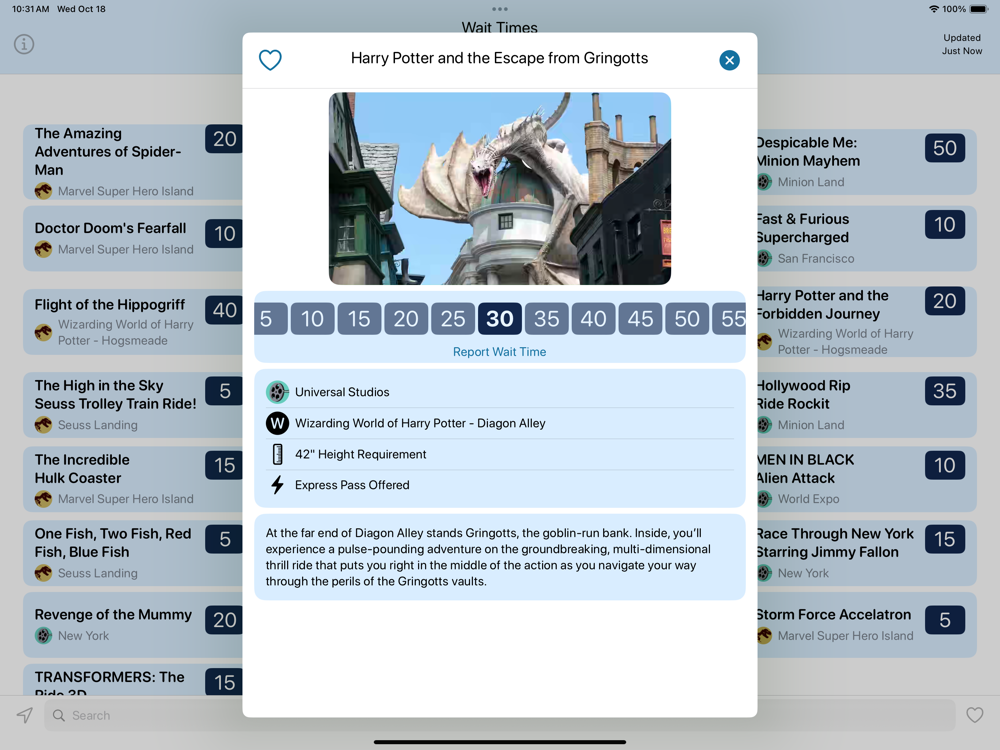Tap the location arrow icon in bottom bar
1000x750 pixels.
(25, 715)
